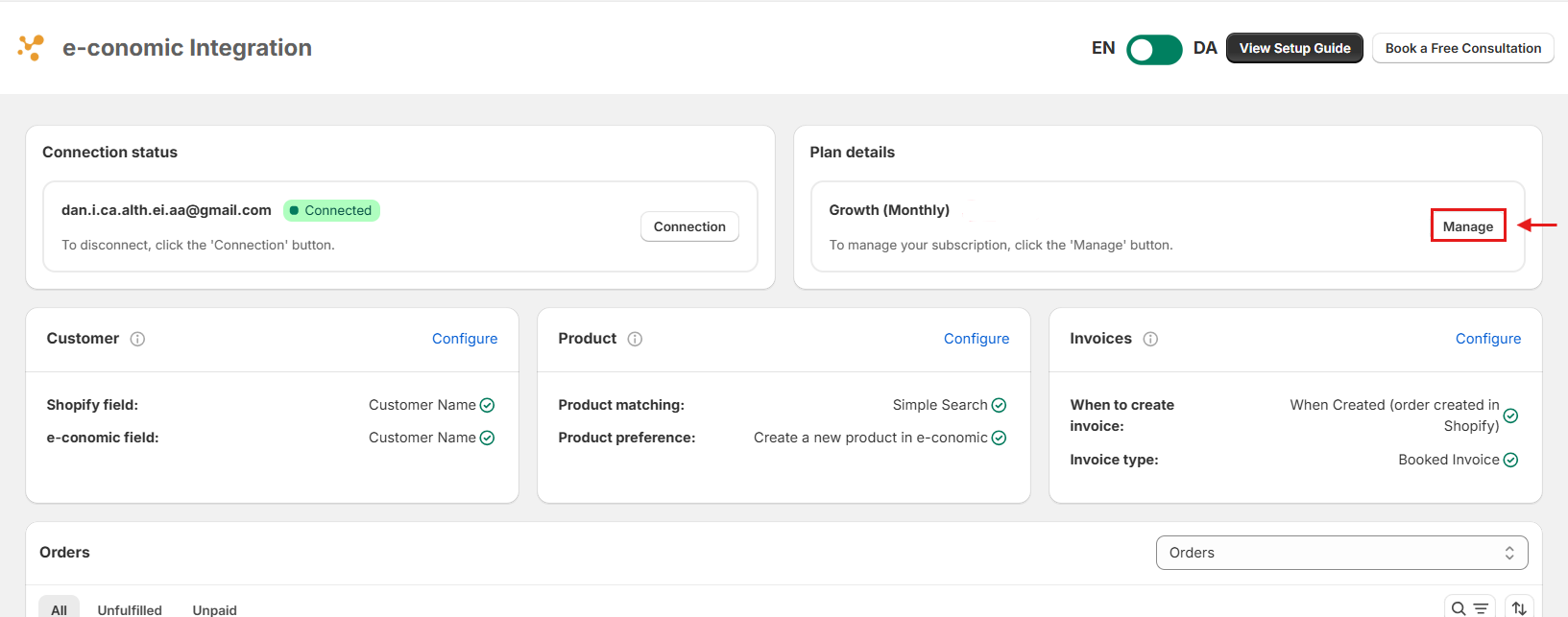
Task: Click the e-conomic Integration page title
Action: (x=187, y=48)
